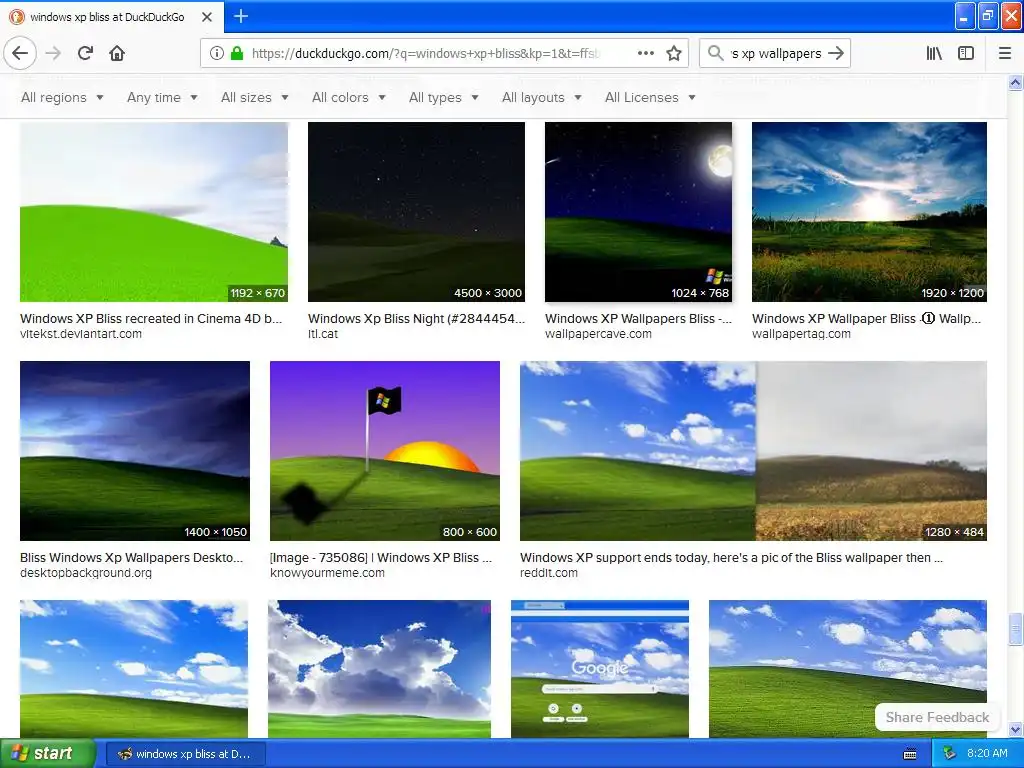Open a new tab with plus button

(x=241, y=16)
